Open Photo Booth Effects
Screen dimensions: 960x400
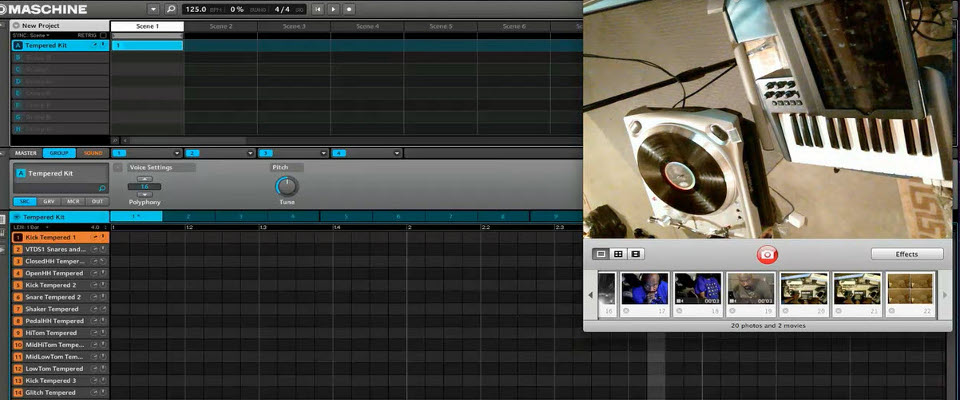pos(907,254)
